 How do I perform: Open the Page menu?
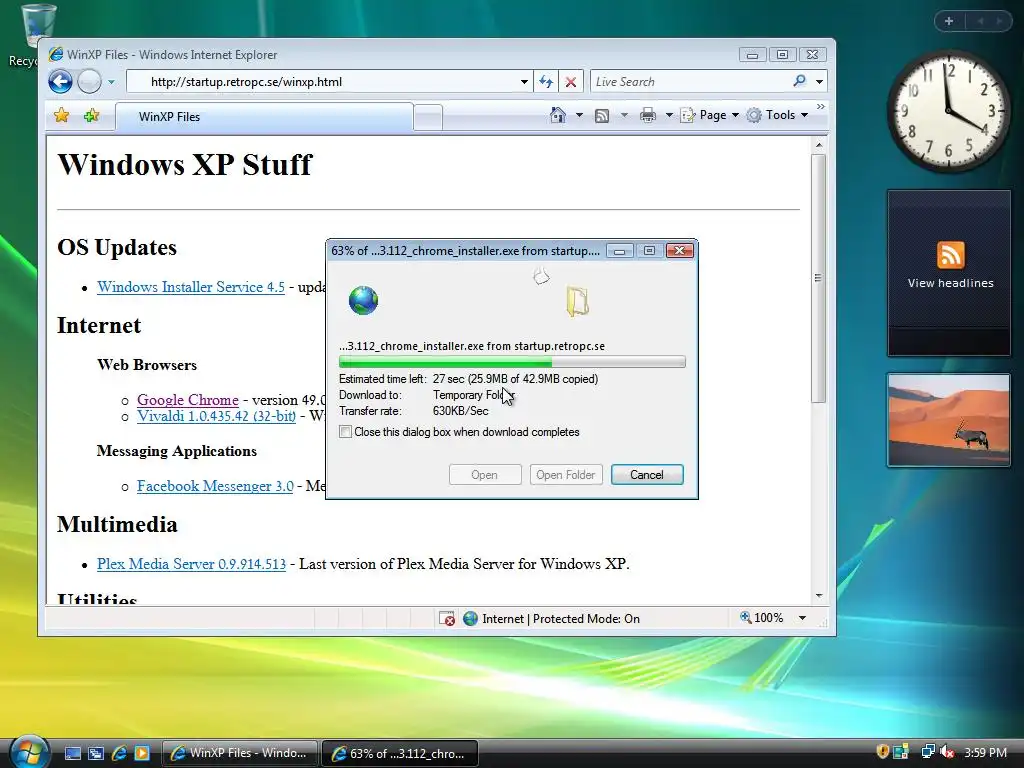710,115
